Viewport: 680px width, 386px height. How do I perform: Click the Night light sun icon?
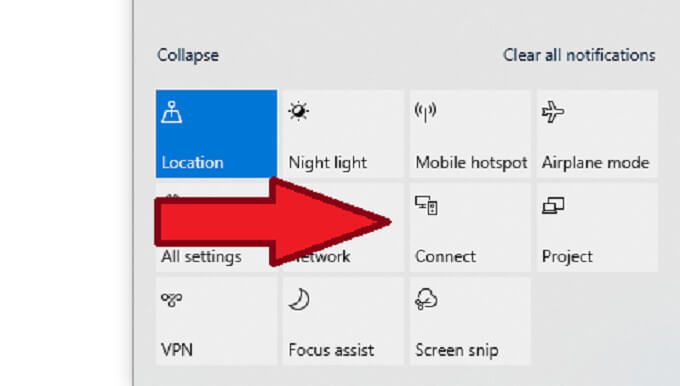pyautogui.click(x=298, y=111)
